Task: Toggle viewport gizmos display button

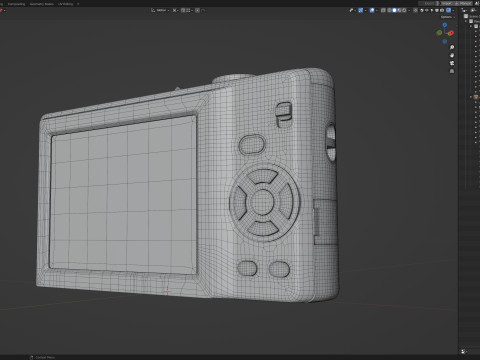Action: click(x=360, y=10)
